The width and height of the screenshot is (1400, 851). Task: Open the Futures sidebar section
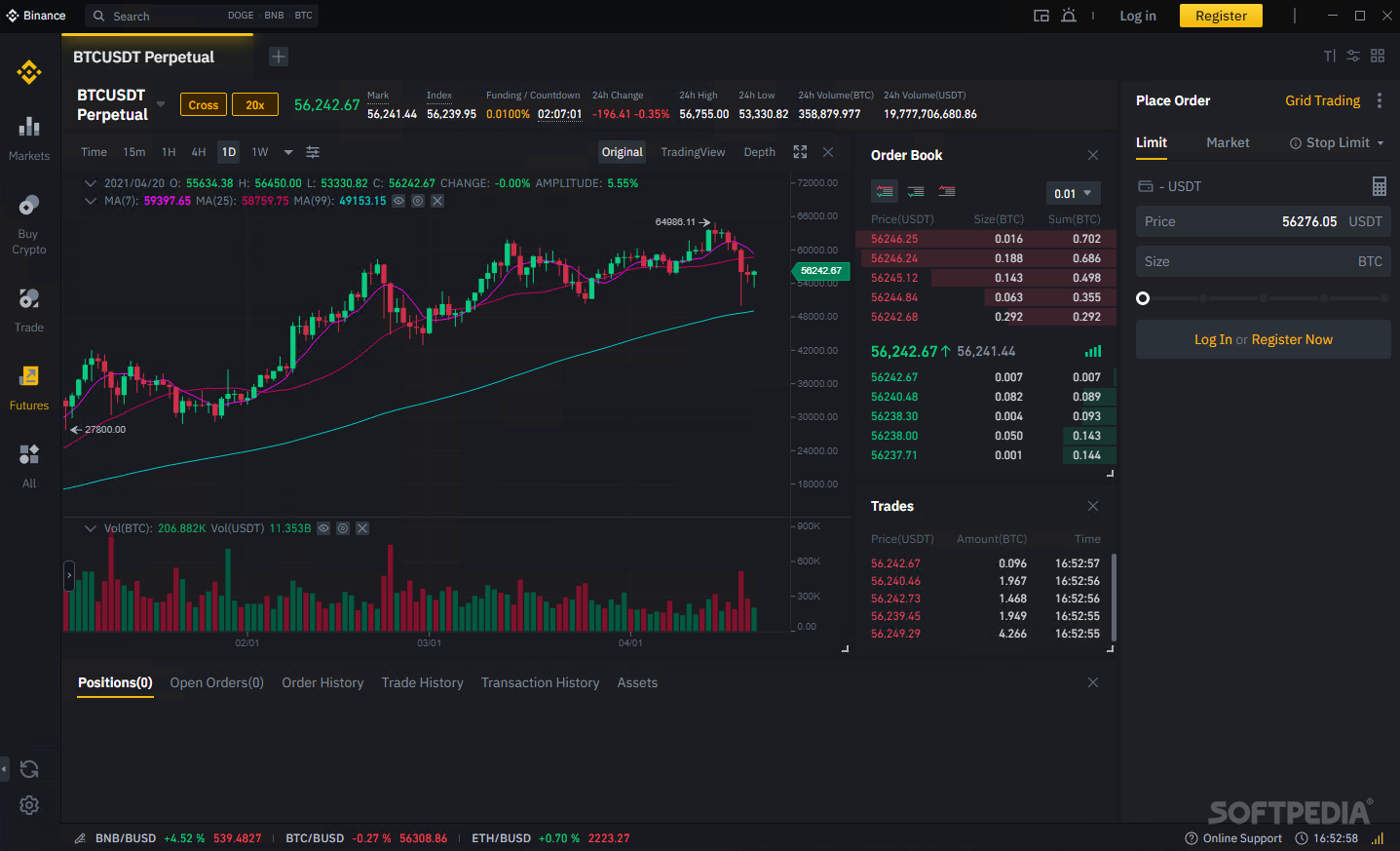tap(29, 389)
